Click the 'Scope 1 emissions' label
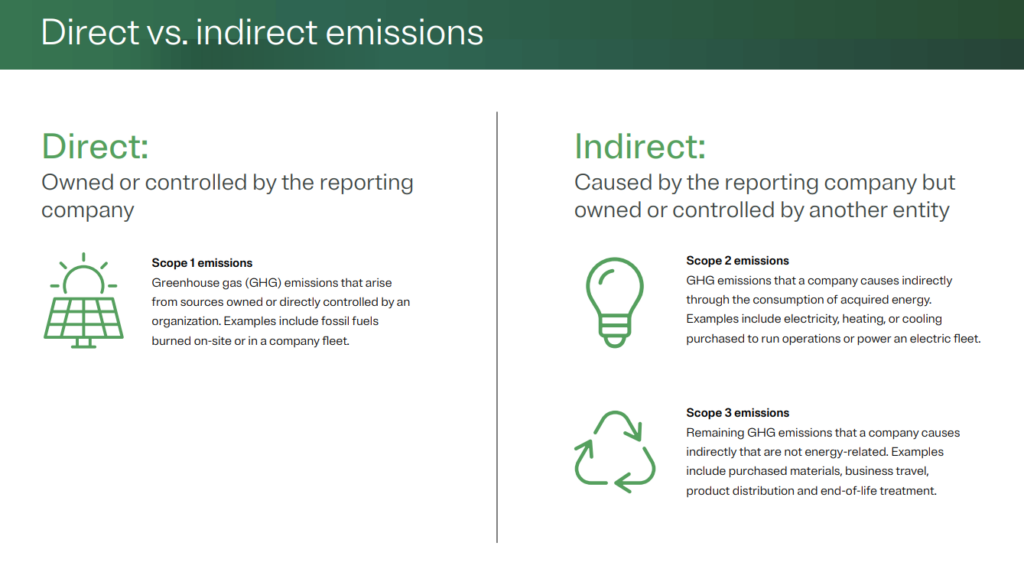 click(202, 262)
